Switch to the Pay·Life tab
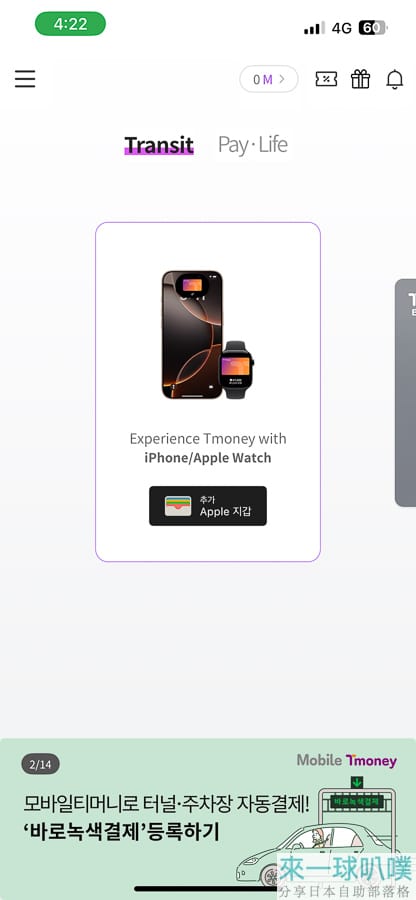Viewport: 416px width, 900px height. pyautogui.click(x=252, y=145)
